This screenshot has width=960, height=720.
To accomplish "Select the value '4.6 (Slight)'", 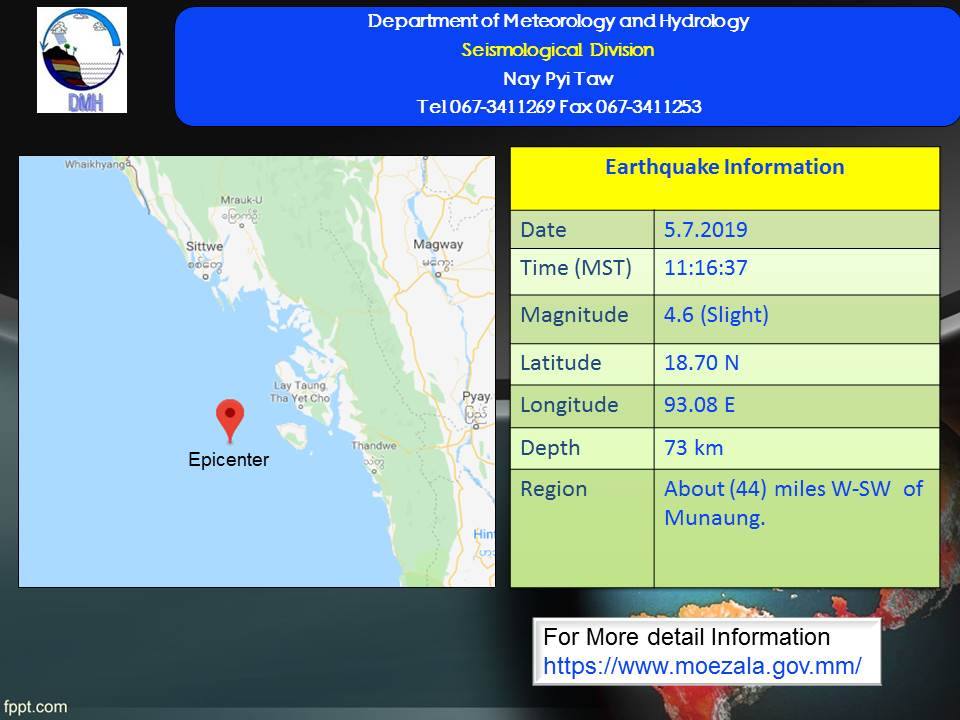I will (716, 315).
